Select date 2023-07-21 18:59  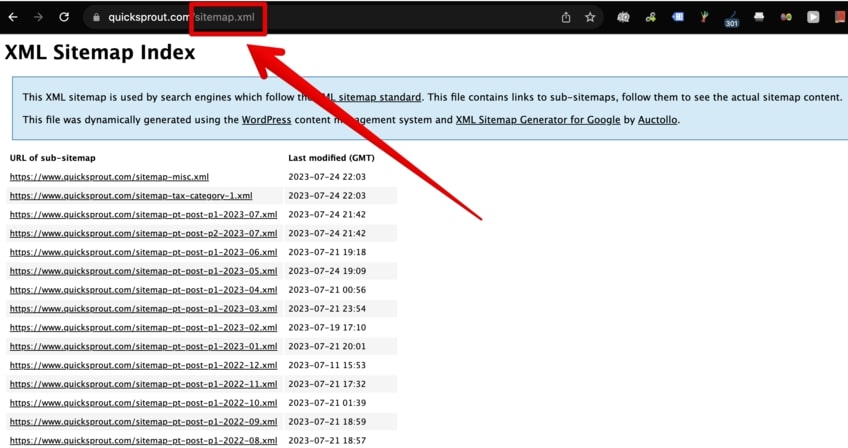[327, 422]
